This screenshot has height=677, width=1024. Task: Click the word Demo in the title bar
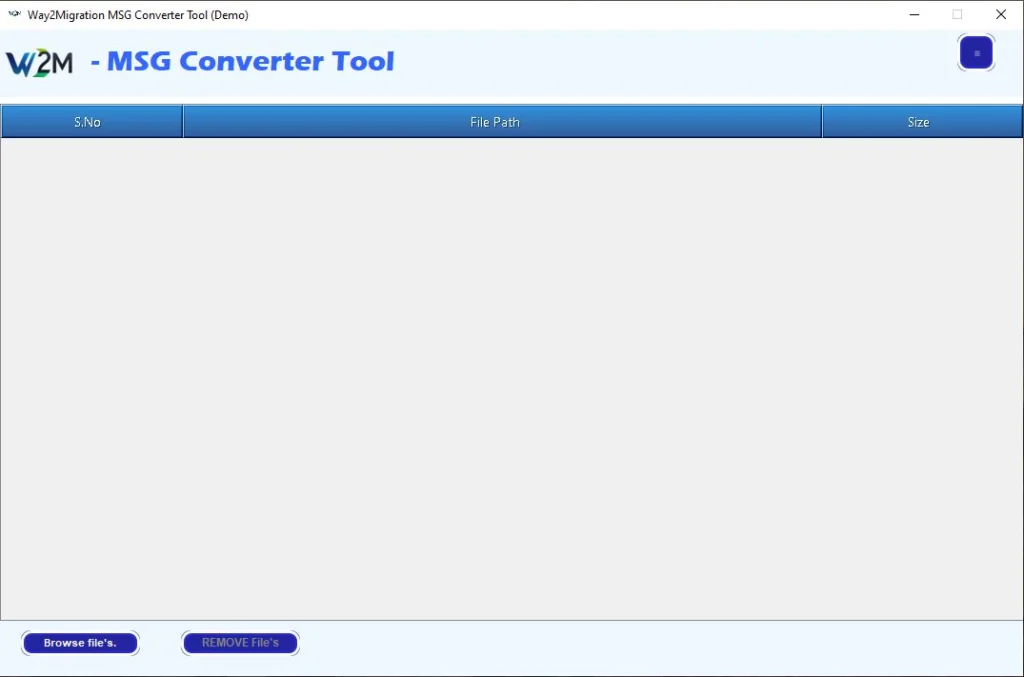229,15
